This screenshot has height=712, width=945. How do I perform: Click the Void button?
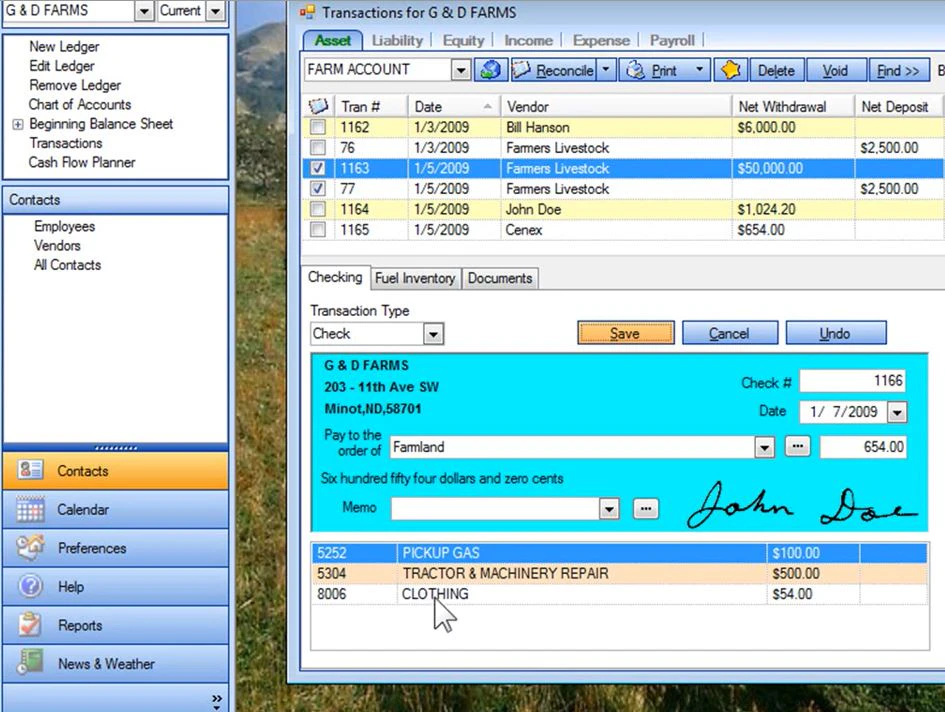point(836,70)
